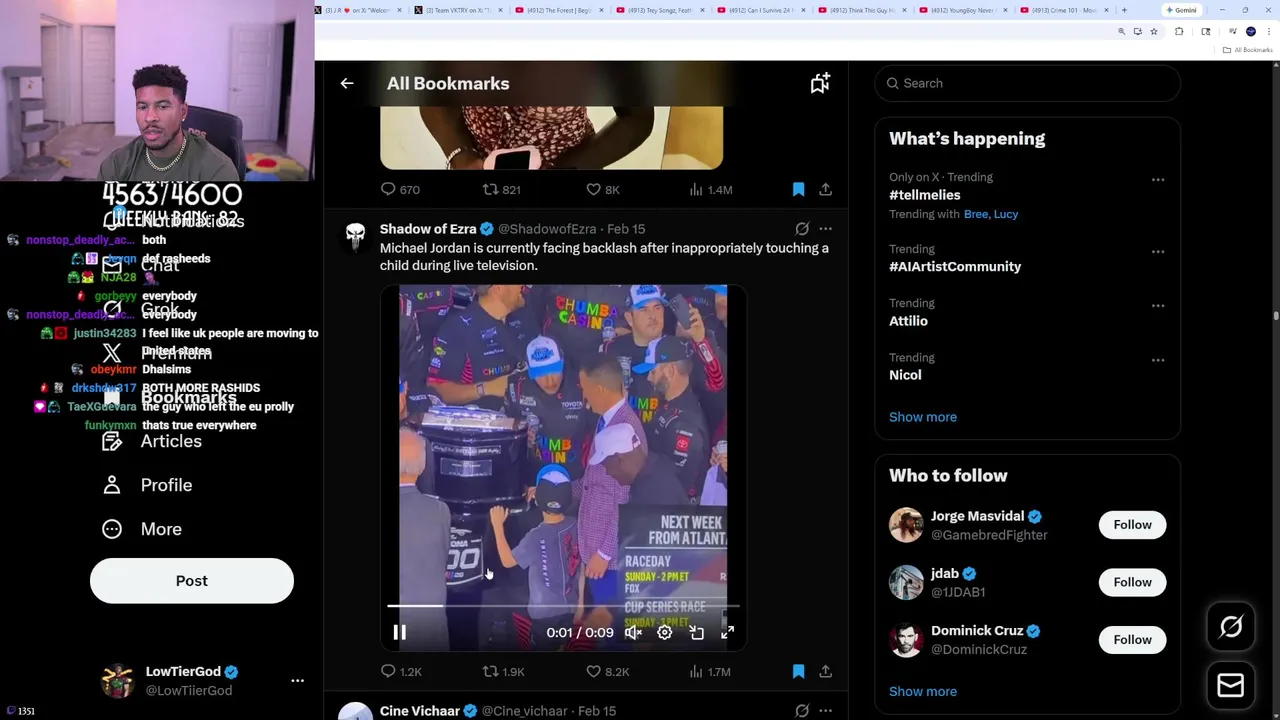The width and height of the screenshot is (1280, 720).
Task: Open @ShadowofEzra handle link
Action: [x=547, y=229]
